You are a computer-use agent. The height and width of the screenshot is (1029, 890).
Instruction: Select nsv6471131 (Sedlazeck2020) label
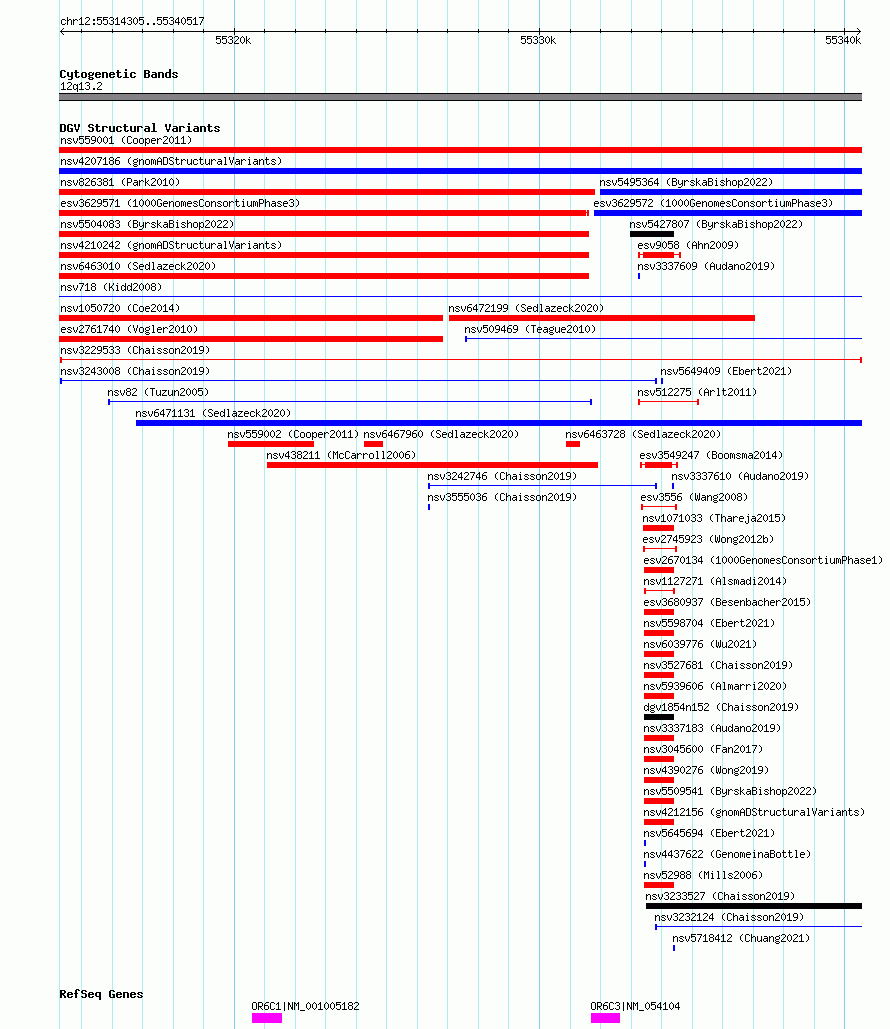213,413
